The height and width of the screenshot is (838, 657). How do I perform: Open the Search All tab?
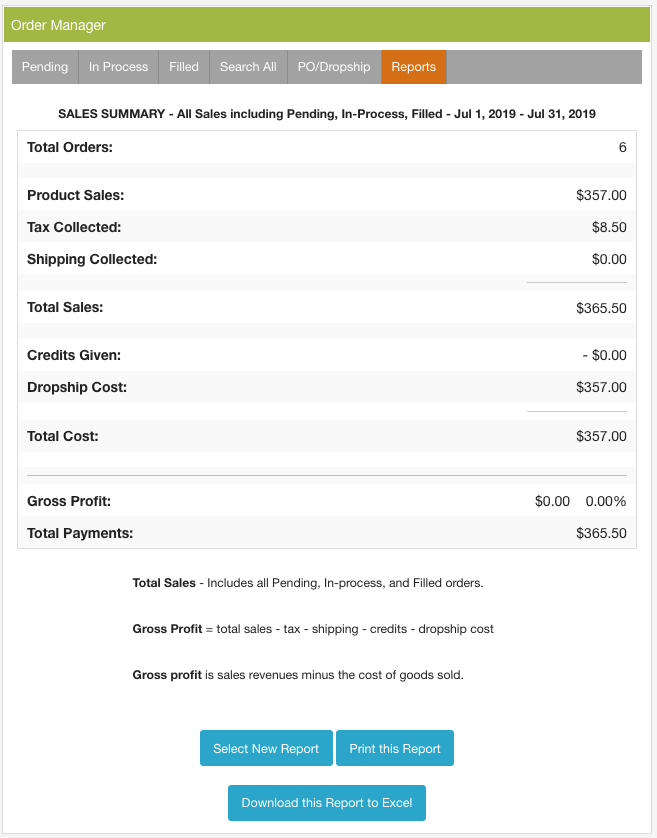pos(248,67)
